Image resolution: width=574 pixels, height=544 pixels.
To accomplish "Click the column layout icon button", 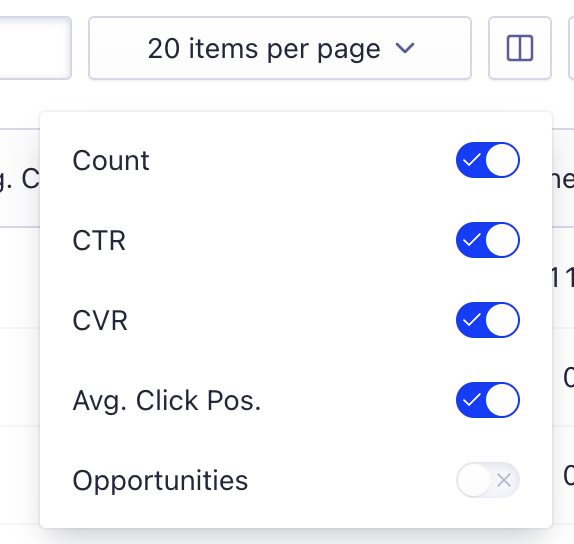I will point(520,48).
